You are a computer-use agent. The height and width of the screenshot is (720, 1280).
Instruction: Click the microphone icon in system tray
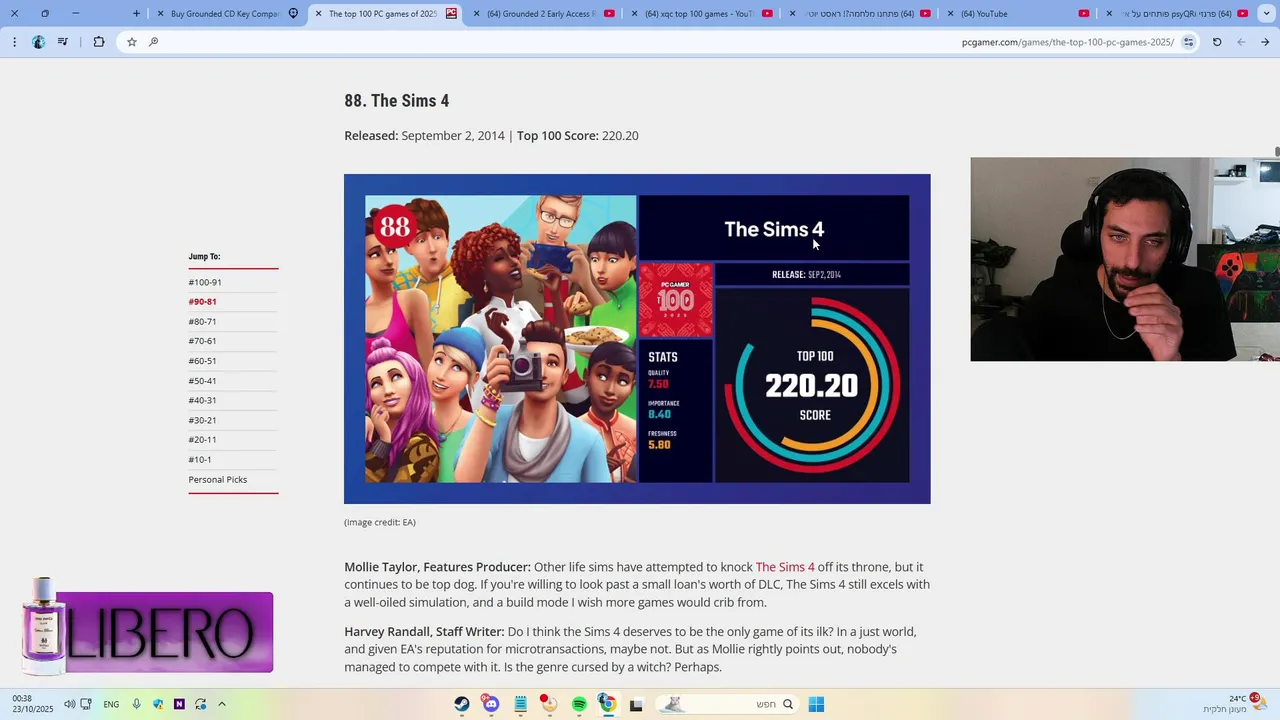point(137,704)
